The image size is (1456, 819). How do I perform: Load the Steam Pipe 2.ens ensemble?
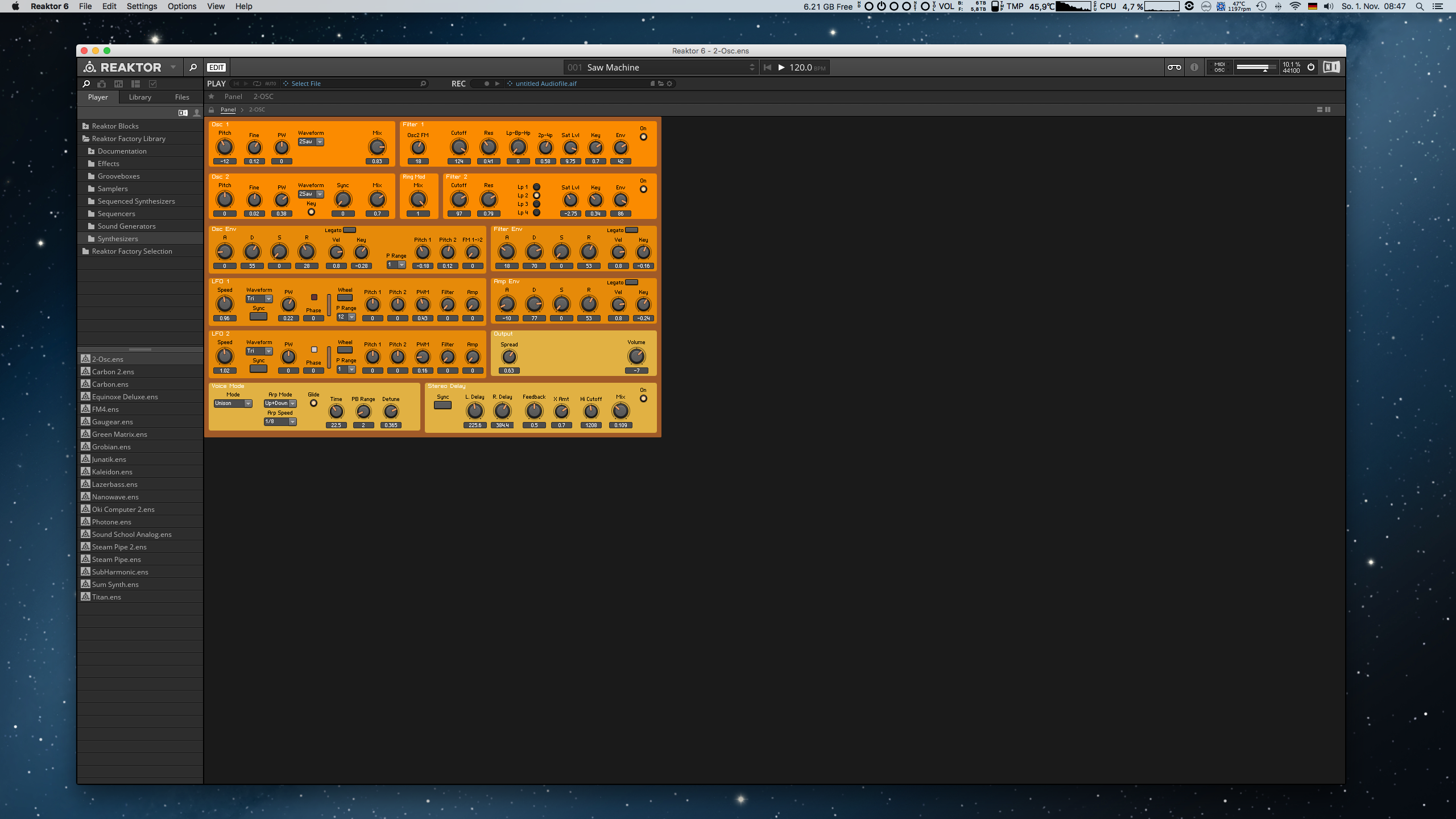(140, 547)
